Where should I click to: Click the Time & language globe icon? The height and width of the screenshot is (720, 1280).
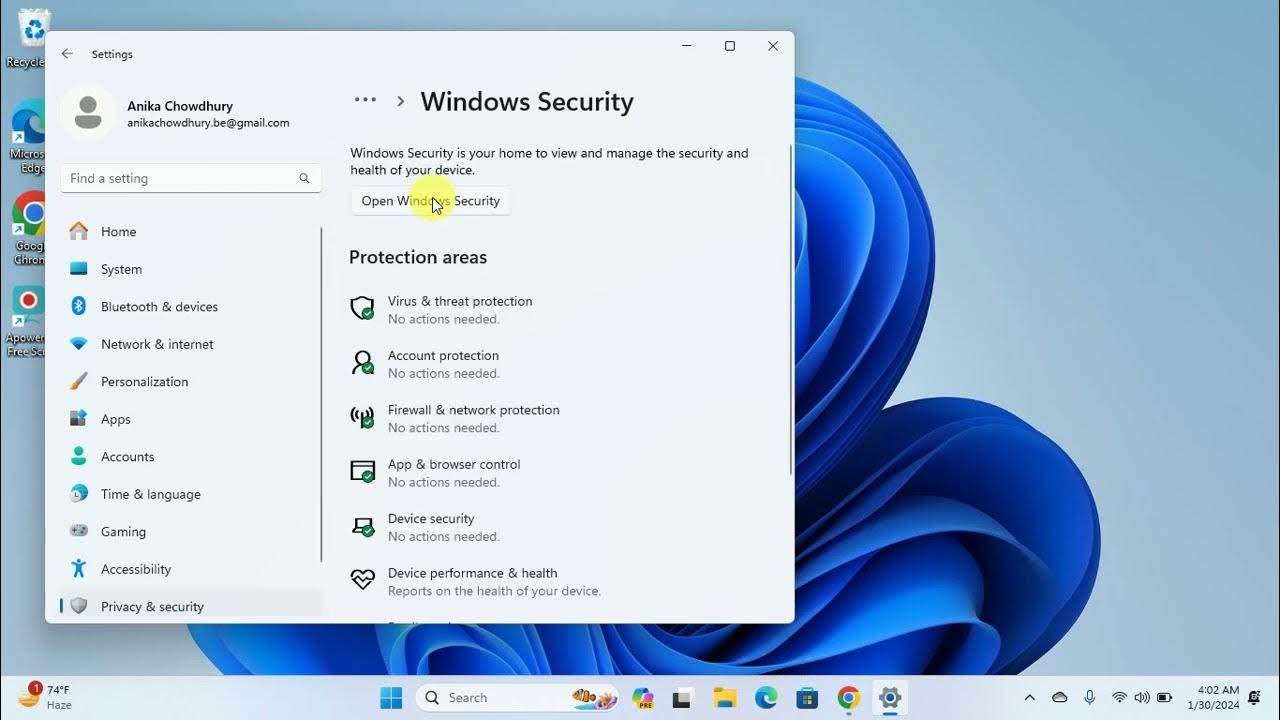pyautogui.click(x=79, y=494)
